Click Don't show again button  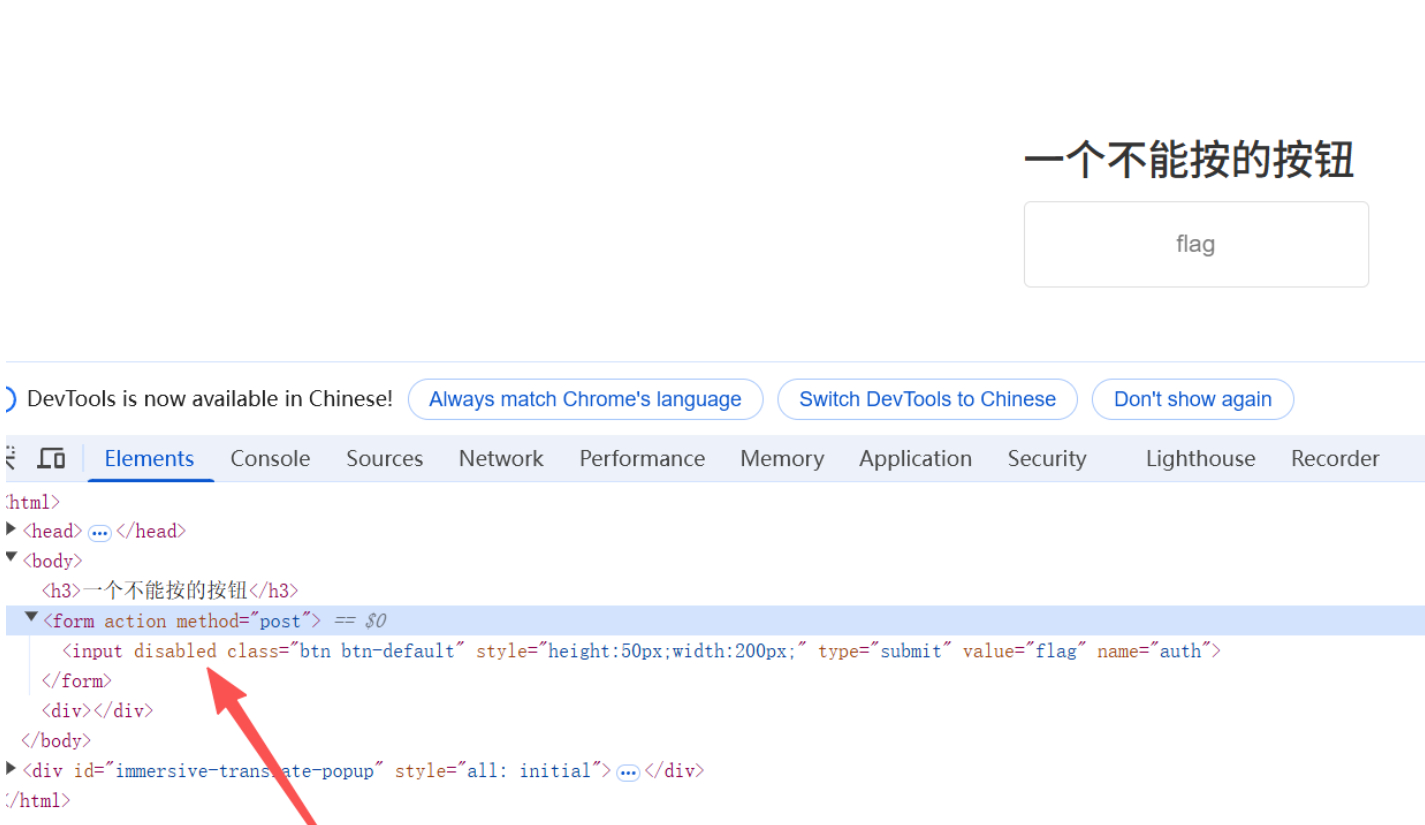(x=1192, y=399)
